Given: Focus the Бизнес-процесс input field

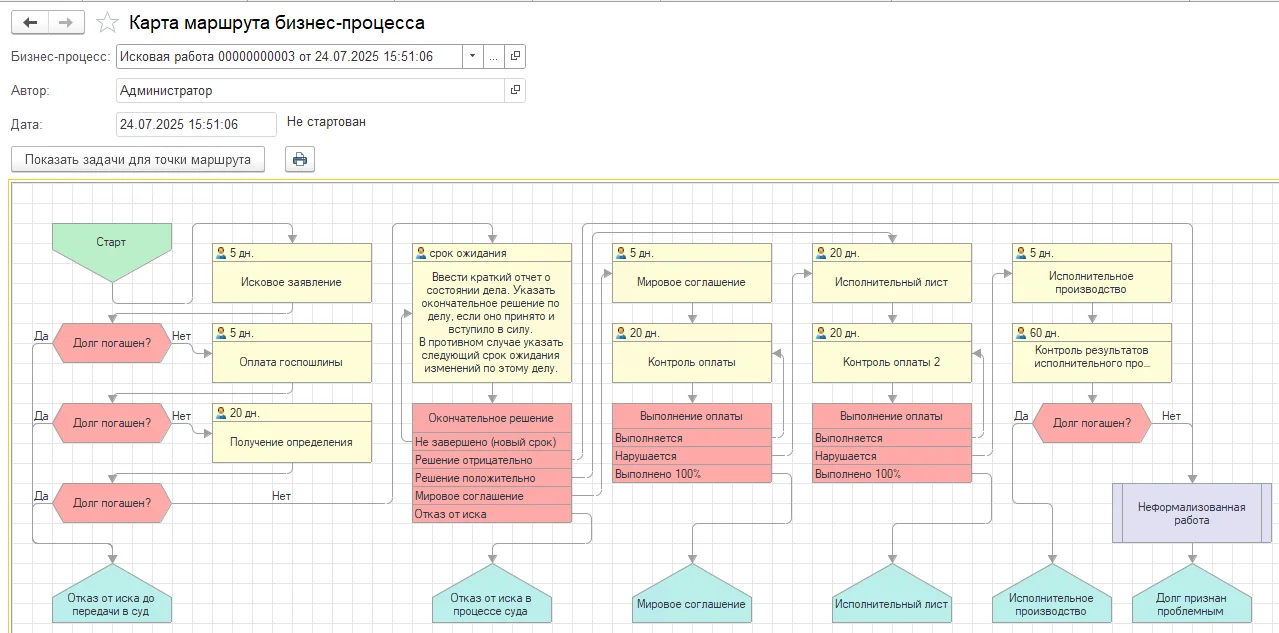Looking at the screenshot, I should [289, 57].
